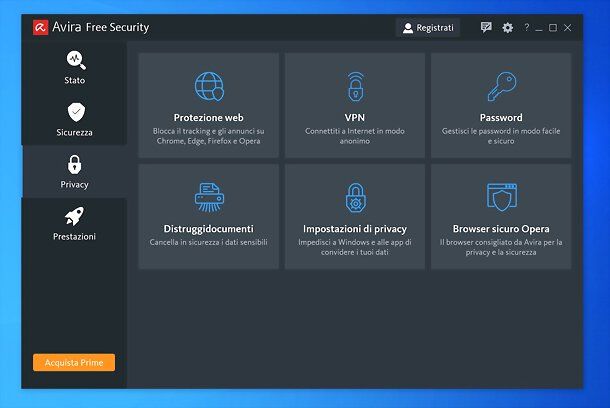The height and width of the screenshot is (408, 610).
Task: Select the Privacy padlock icon
Action: pos(75,165)
